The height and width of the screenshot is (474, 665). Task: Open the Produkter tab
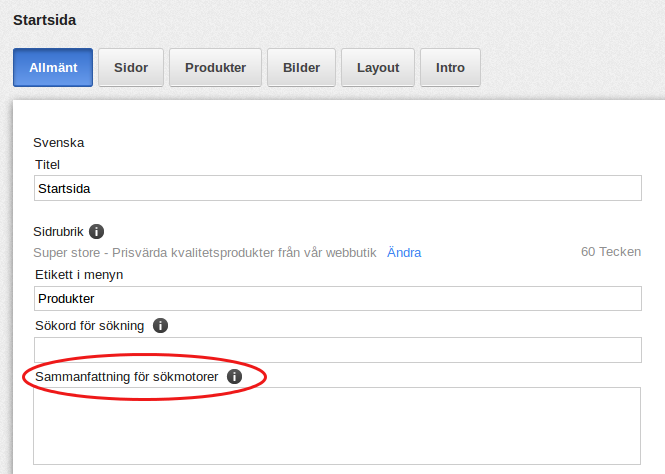(215, 67)
